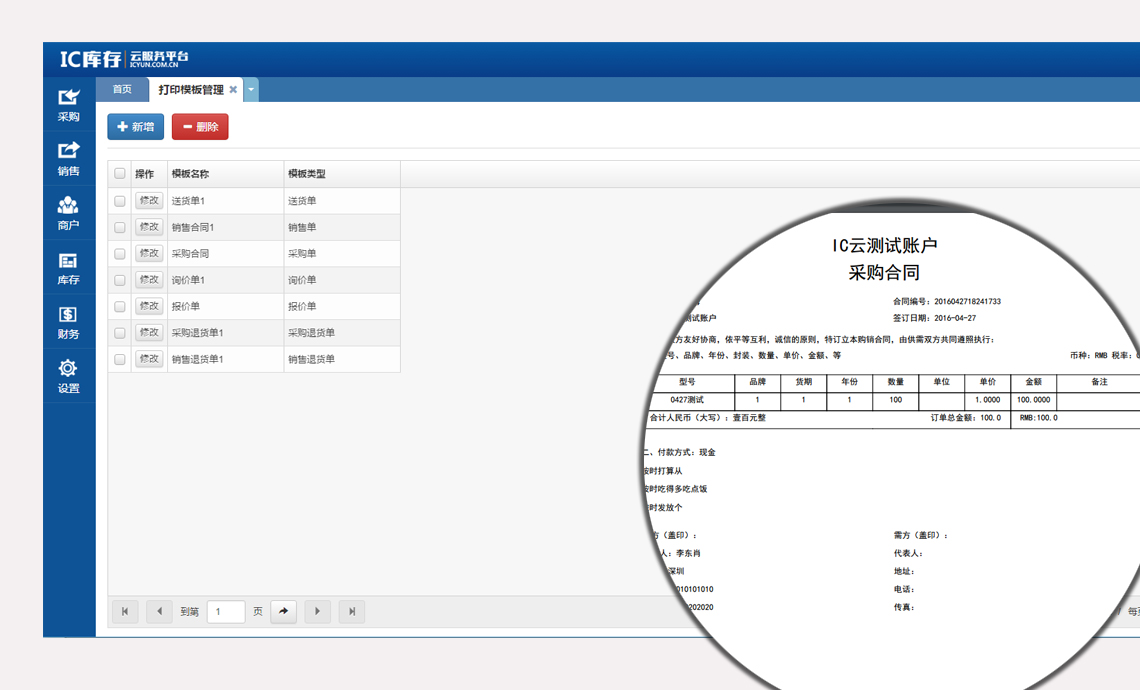
Task: Click the 新增 add button
Action: pyautogui.click(x=136, y=127)
